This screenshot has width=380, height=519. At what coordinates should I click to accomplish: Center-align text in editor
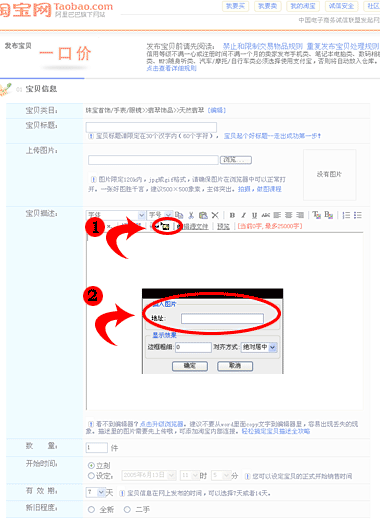coord(288,215)
